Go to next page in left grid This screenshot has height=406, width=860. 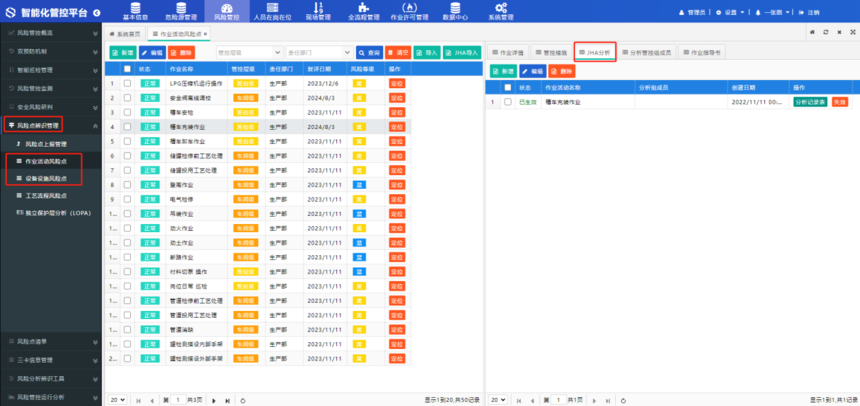coord(213,398)
